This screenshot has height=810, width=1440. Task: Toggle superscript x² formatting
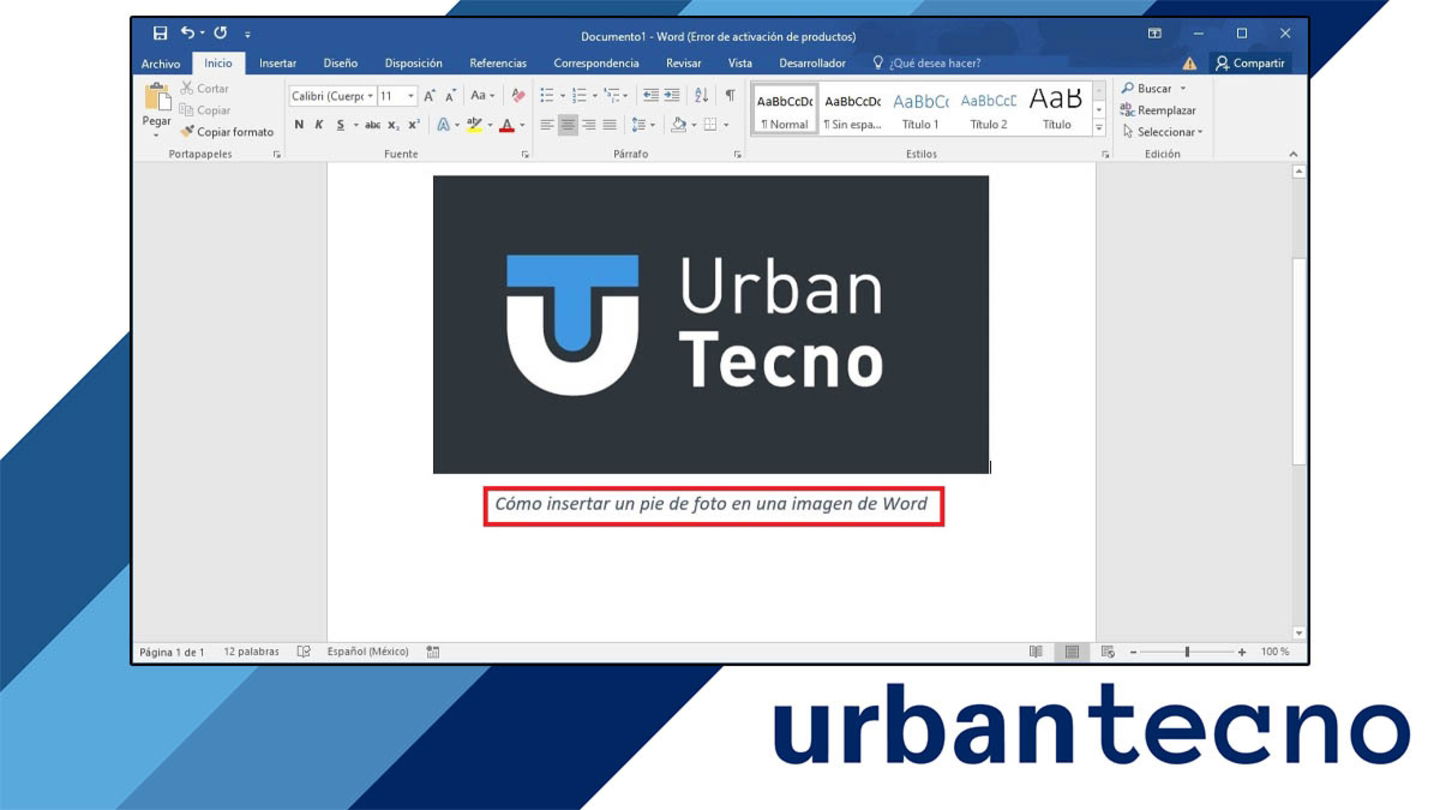(414, 125)
